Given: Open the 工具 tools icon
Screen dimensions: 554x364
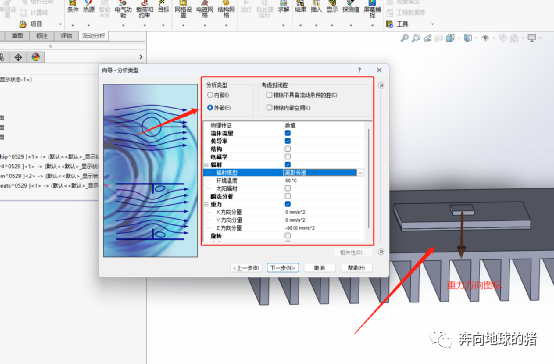Looking at the screenshot, I should tap(390, 24).
